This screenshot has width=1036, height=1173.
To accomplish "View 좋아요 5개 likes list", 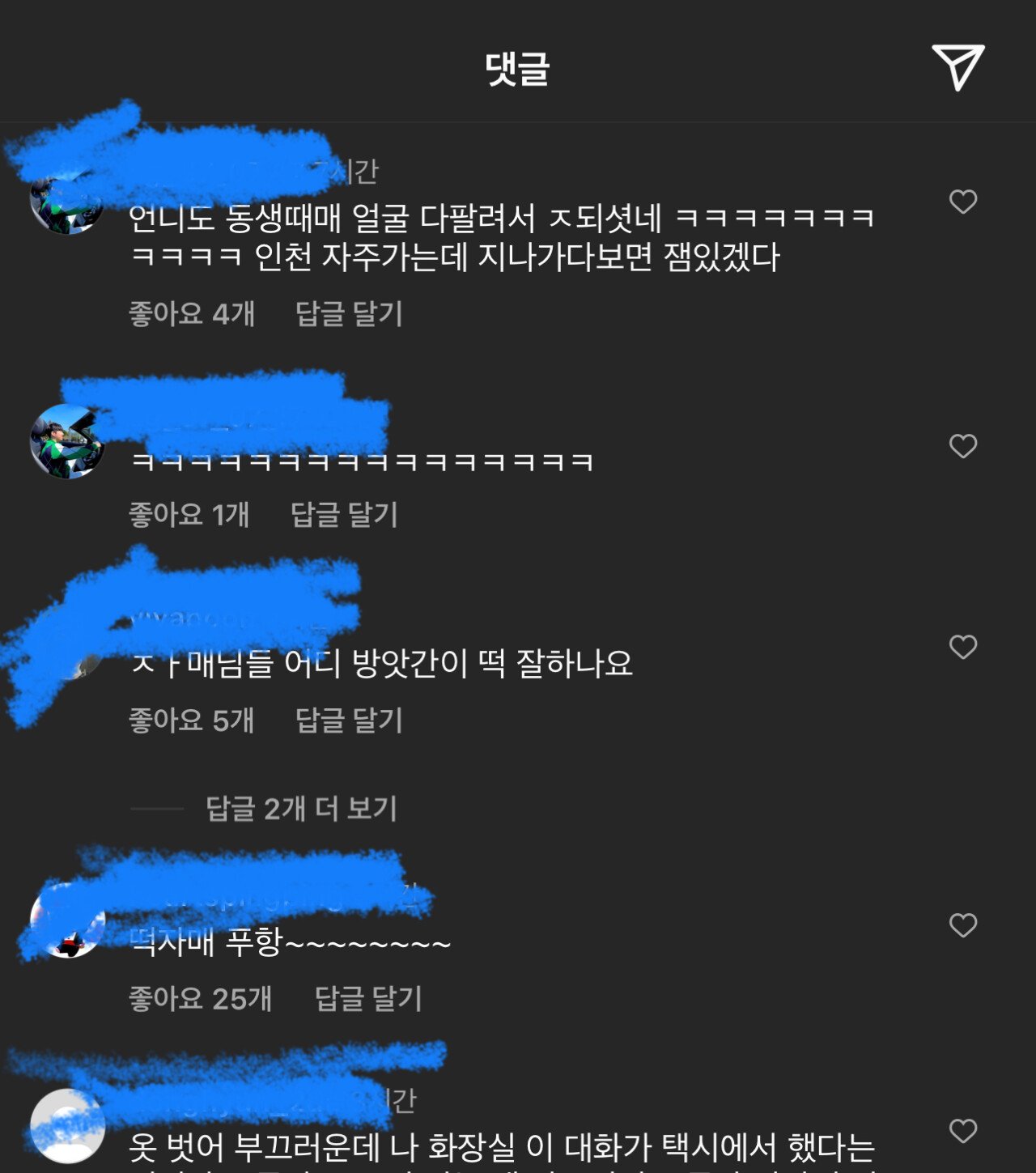I will click(x=192, y=720).
